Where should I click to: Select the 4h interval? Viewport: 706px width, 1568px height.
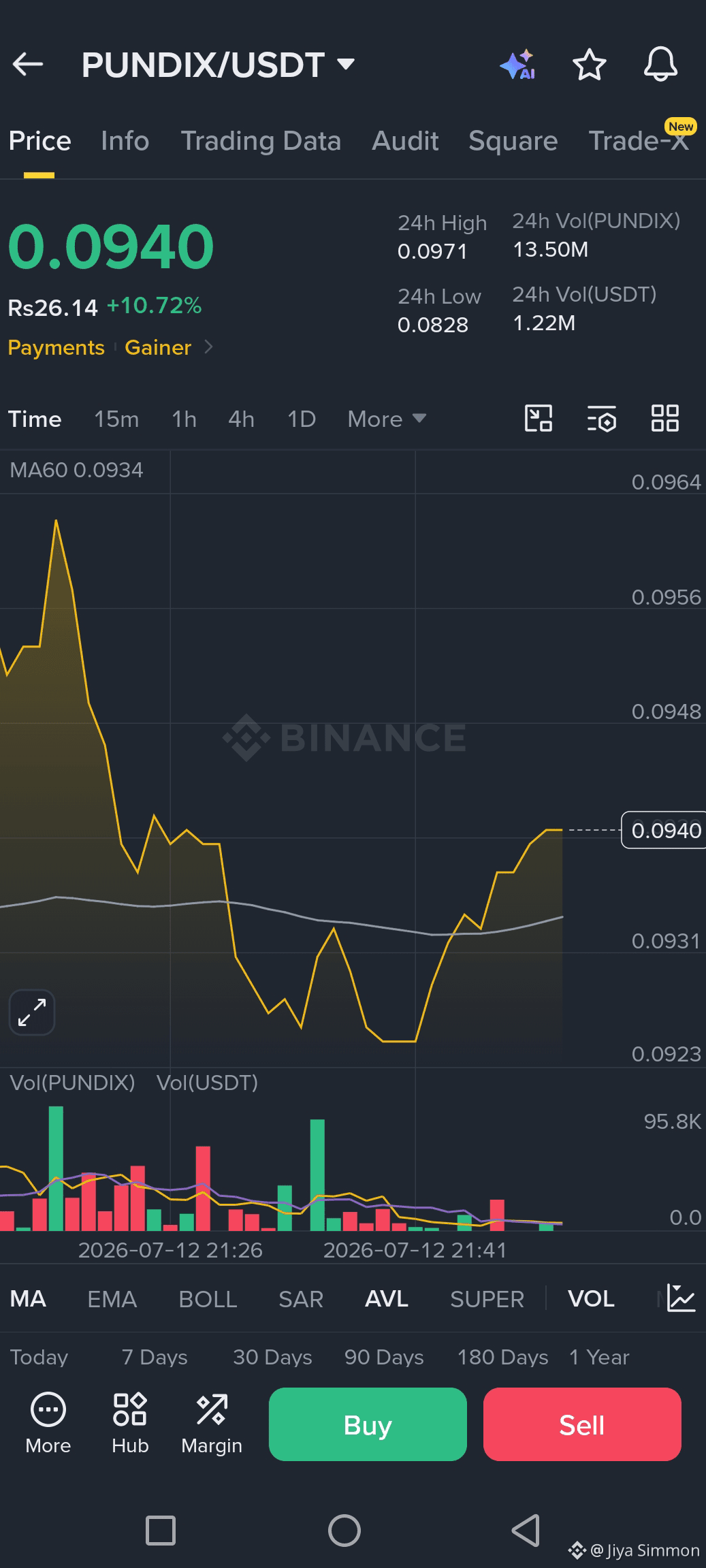(242, 419)
